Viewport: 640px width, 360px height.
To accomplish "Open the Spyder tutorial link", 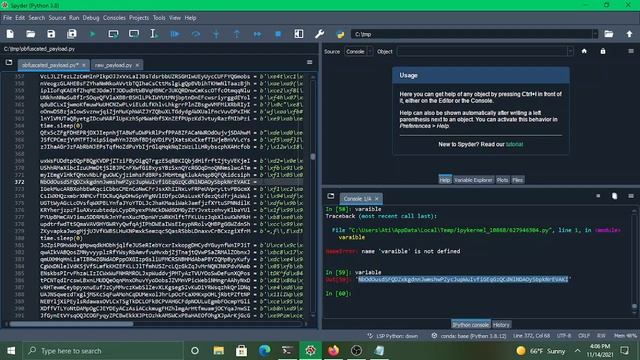I will click(514, 144).
